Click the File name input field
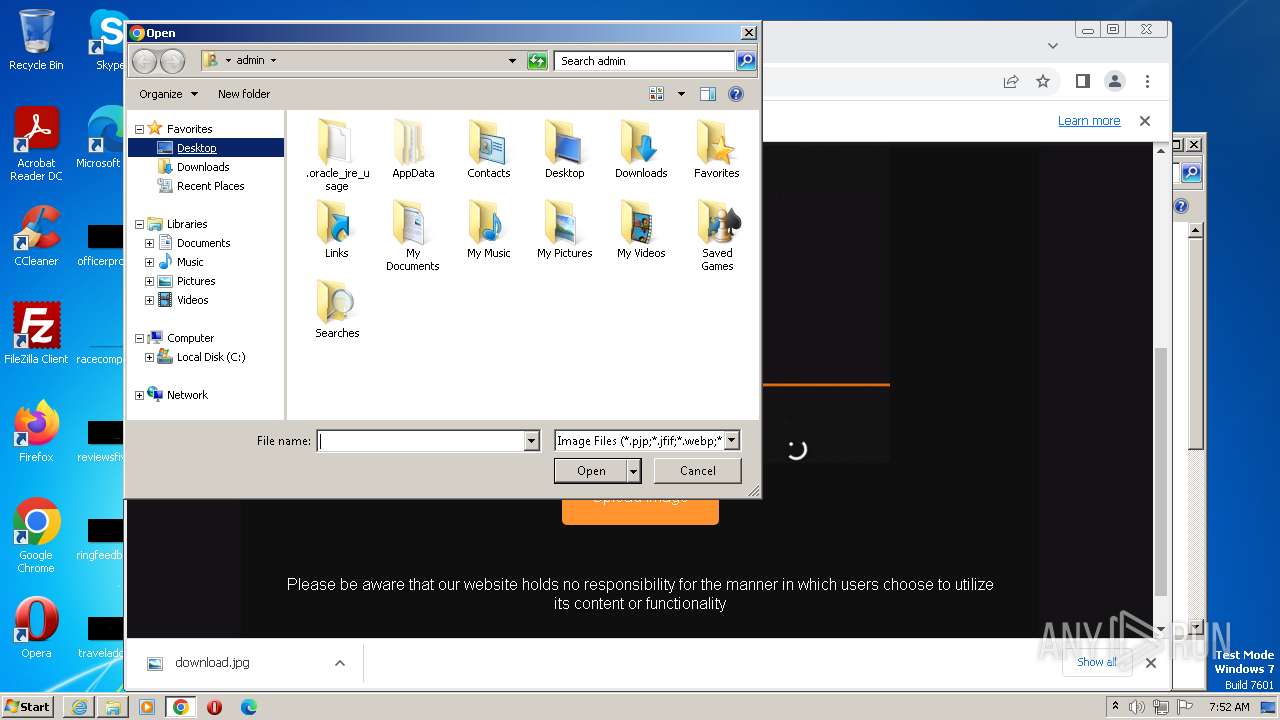Screen dimensions: 1280x720 point(421,441)
